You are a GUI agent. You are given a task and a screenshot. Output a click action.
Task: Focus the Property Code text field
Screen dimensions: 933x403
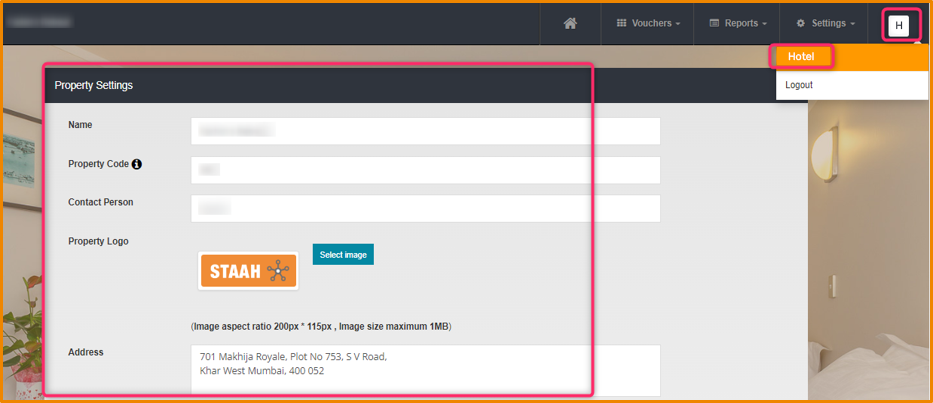coord(425,170)
